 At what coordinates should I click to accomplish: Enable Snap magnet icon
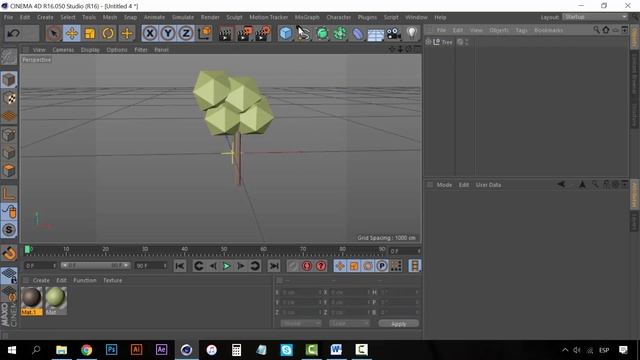coord(9,253)
